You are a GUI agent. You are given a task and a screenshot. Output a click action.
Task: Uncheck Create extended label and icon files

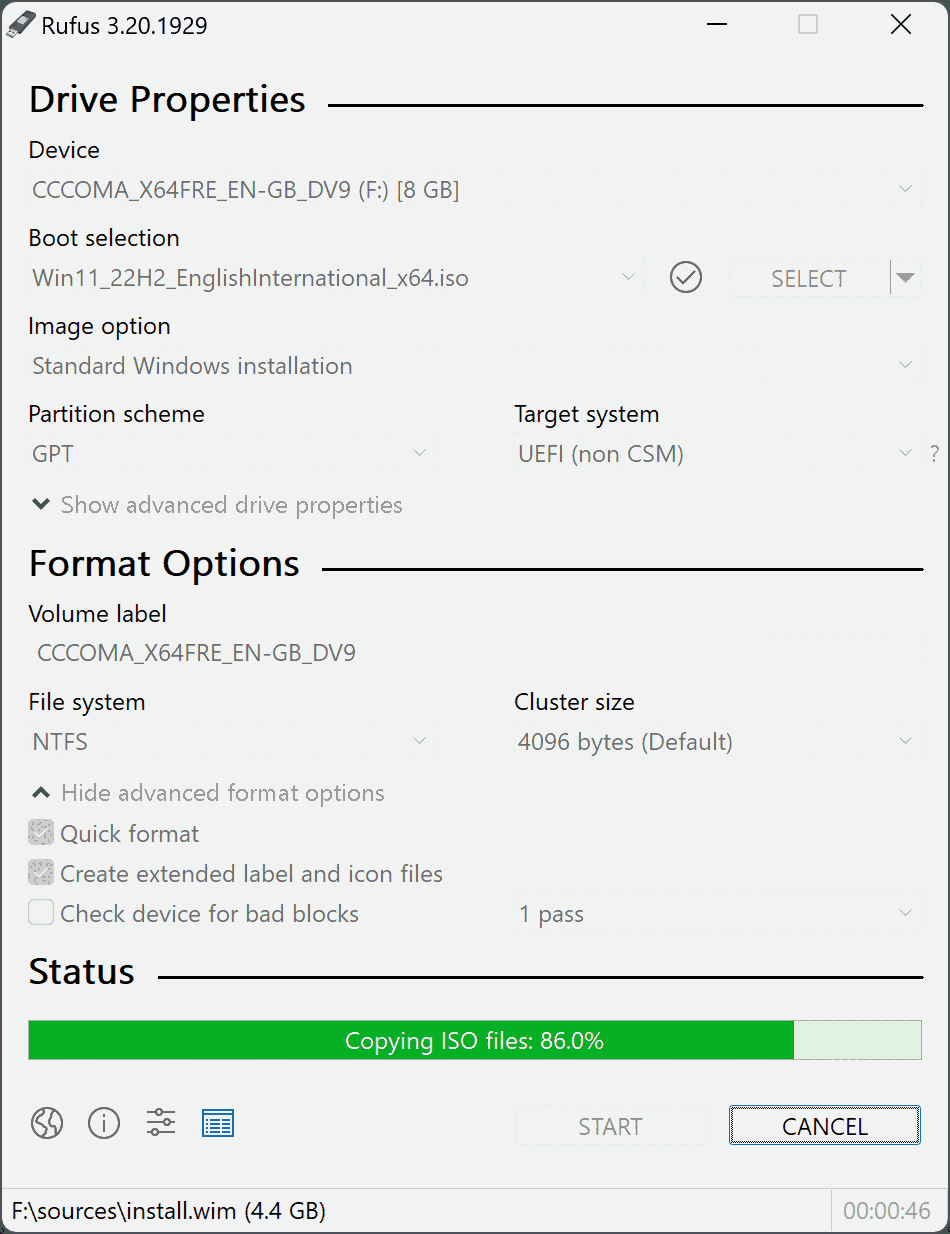pyautogui.click(x=40, y=872)
